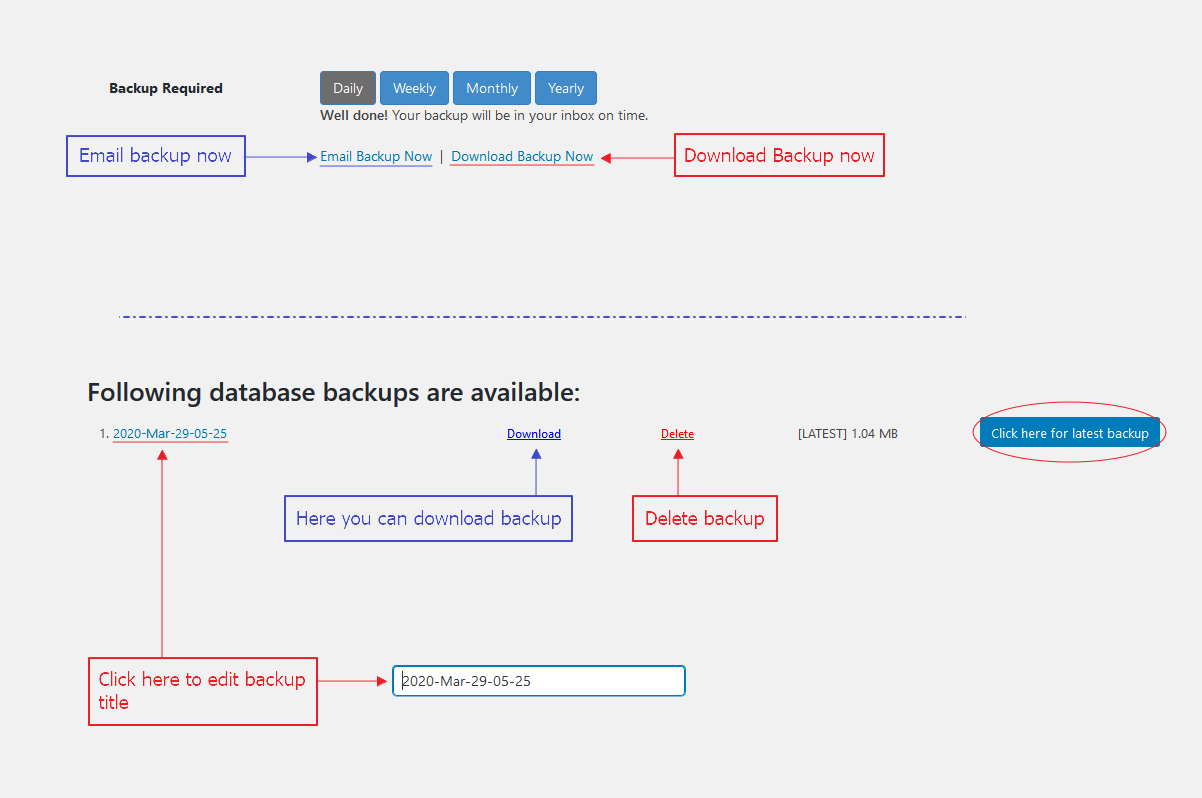The image size is (1202, 798).
Task: Download the listed database backup
Action: (x=534, y=434)
